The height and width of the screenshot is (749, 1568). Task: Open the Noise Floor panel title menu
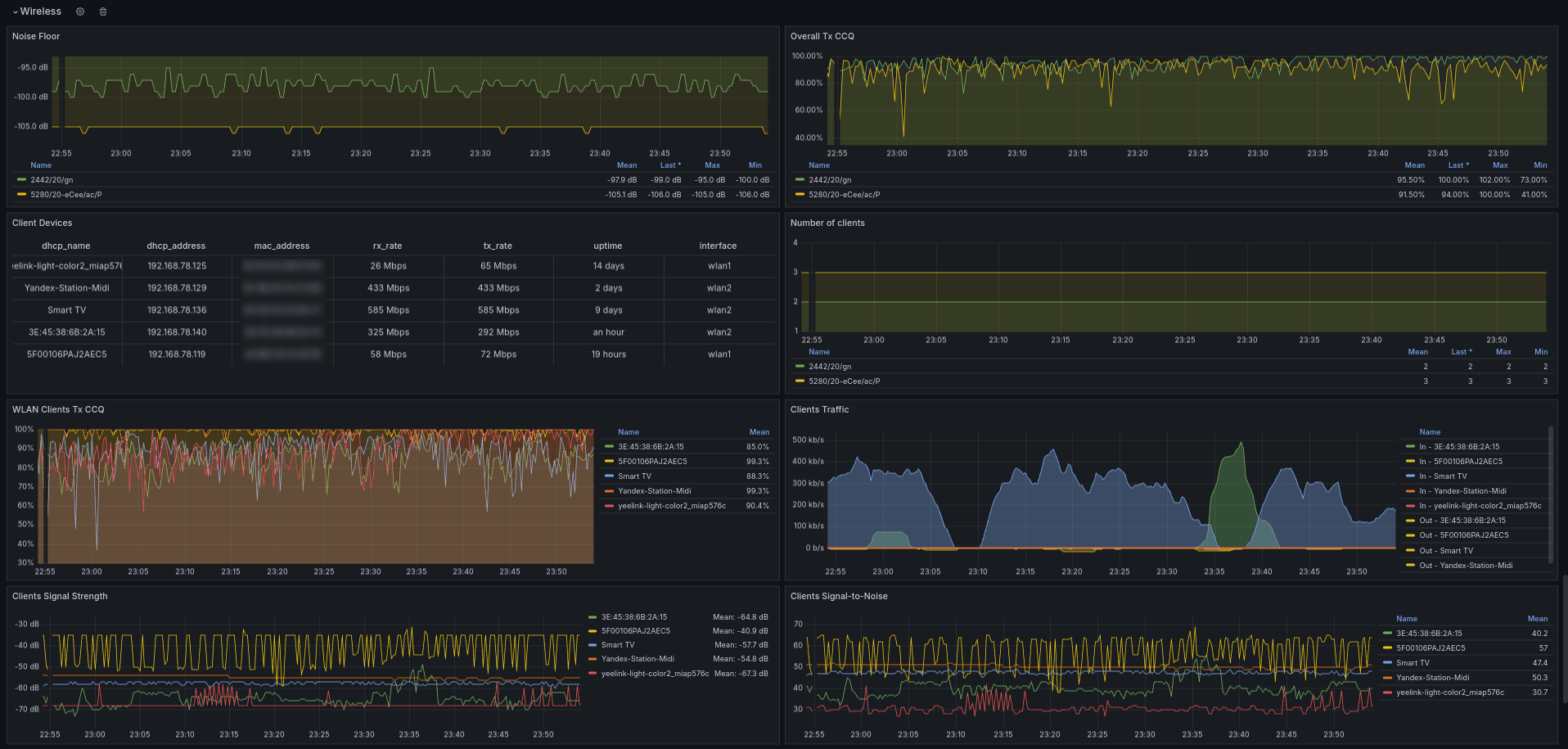(36, 36)
